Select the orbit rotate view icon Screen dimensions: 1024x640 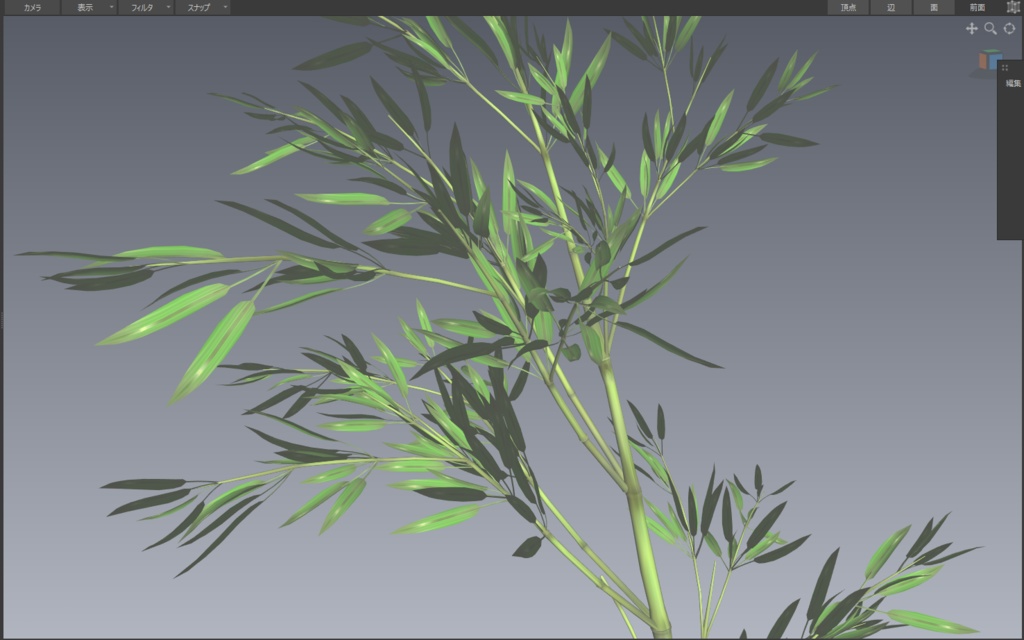tap(1009, 28)
